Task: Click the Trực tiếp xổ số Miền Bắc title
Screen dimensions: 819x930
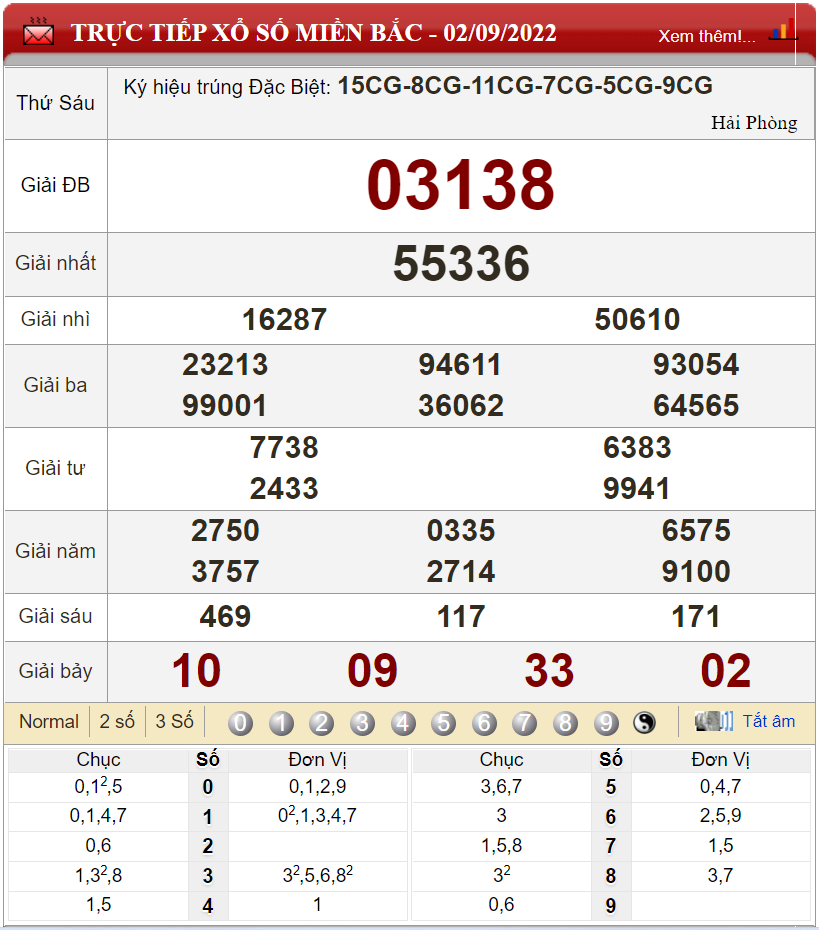Action: tap(313, 33)
